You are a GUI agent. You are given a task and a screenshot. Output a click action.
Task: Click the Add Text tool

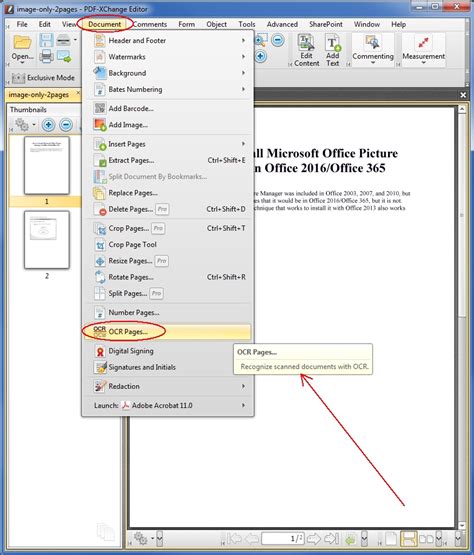tap(333, 50)
